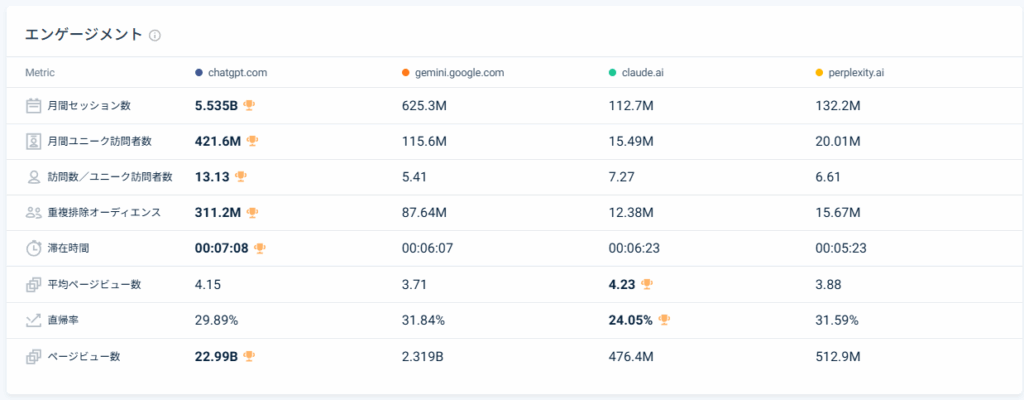
Task: Click the visitor portrait icon for 月間ユニーク訪問者数
Action: point(33,141)
